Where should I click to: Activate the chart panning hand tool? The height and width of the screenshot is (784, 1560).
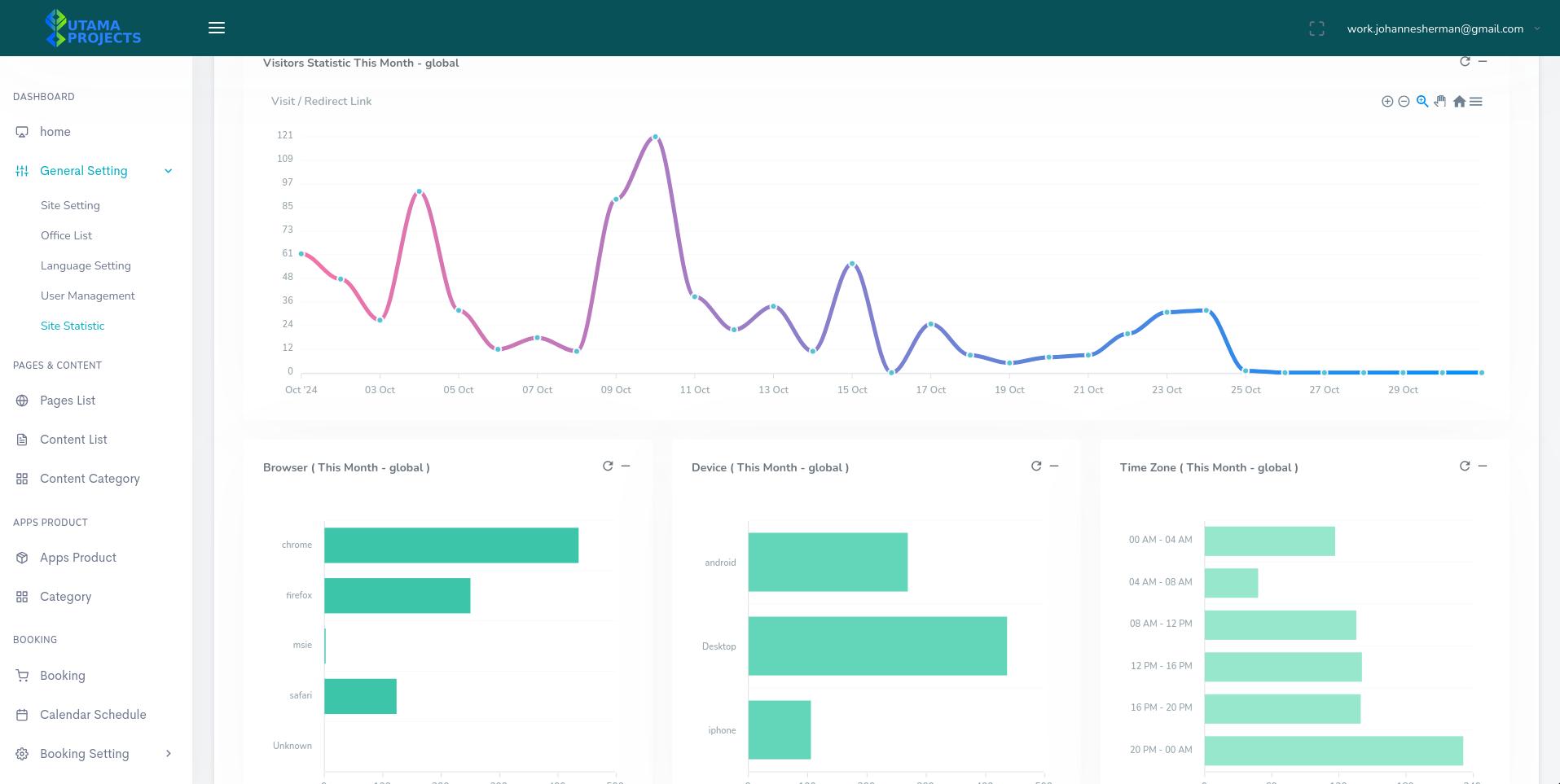pyautogui.click(x=1440, y=102)
